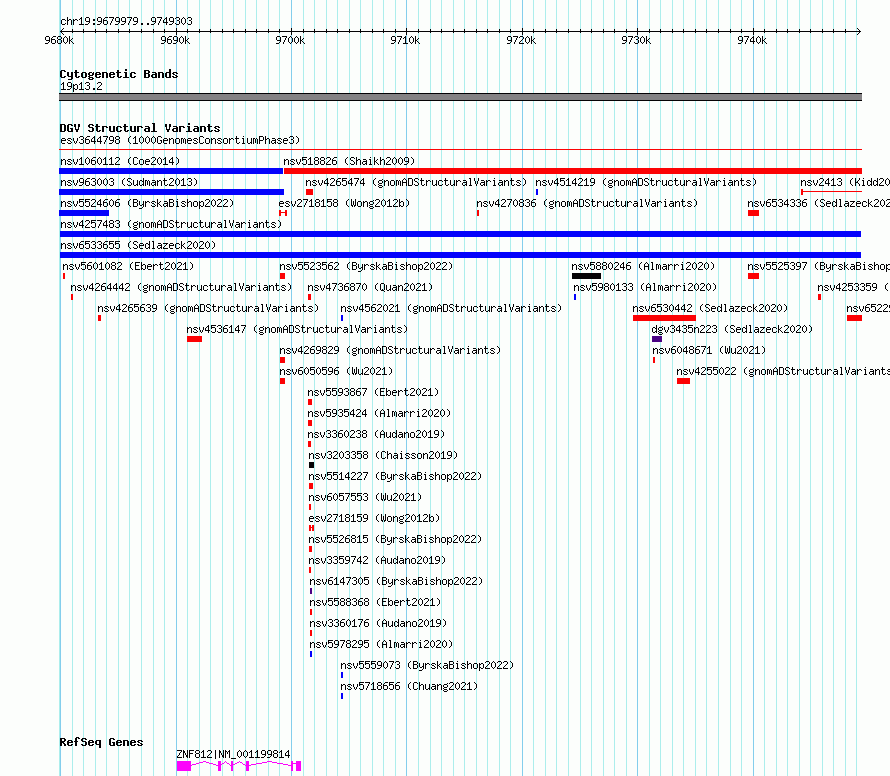This screenshot has width=890, height=776.
Task: Click the 19p13.2 cytogenetic band label
Action: click(81, 86)
